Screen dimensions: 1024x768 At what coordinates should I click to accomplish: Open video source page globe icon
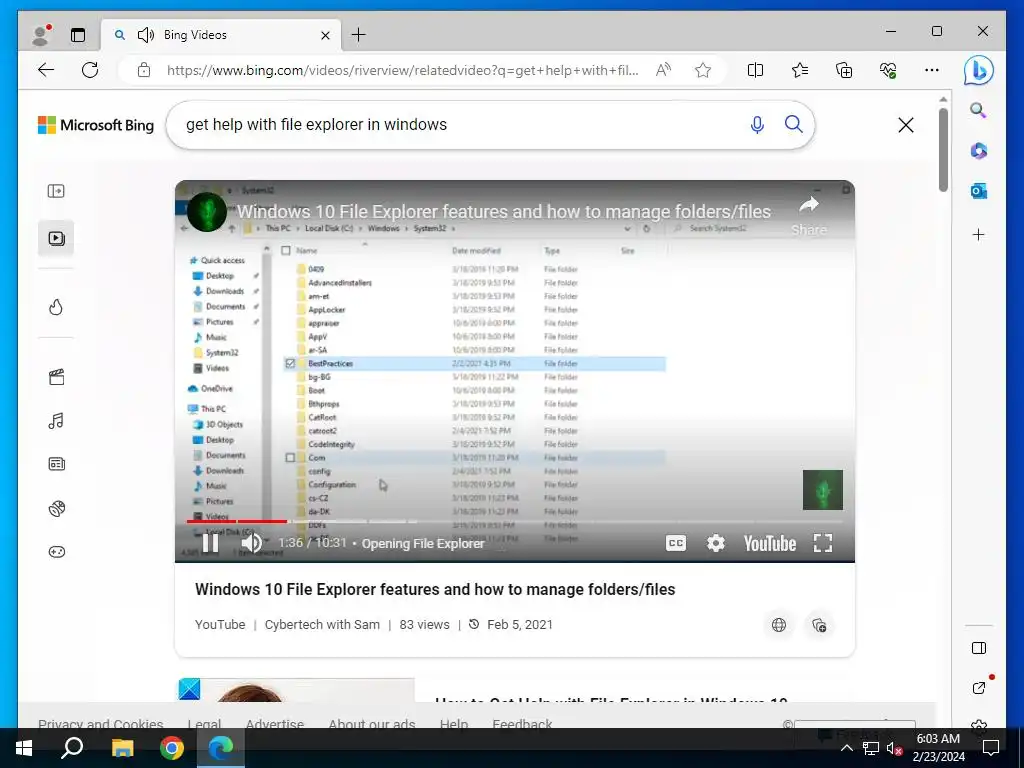[x=778, y=625]
